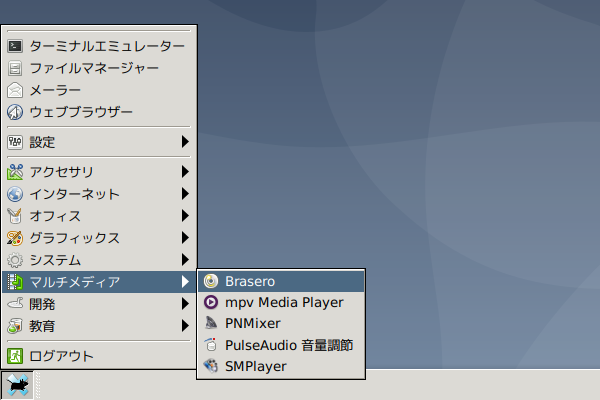Click the 開発 menu label
This screenshot has width=600, height=400.
pos(42,304)
